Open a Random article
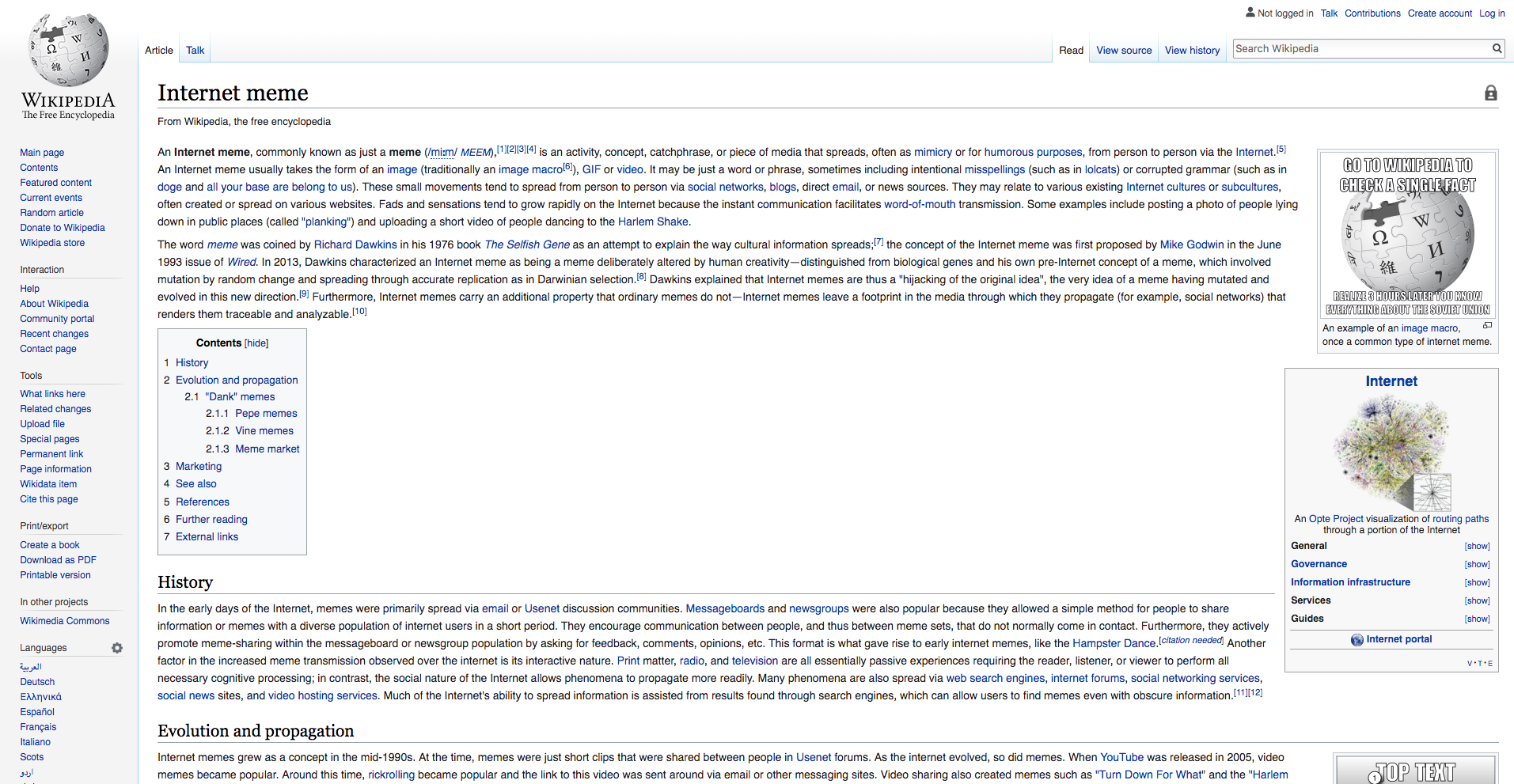Image resolution: width=1514 pixels, height=784 pixels. click(x=51, y=213)
